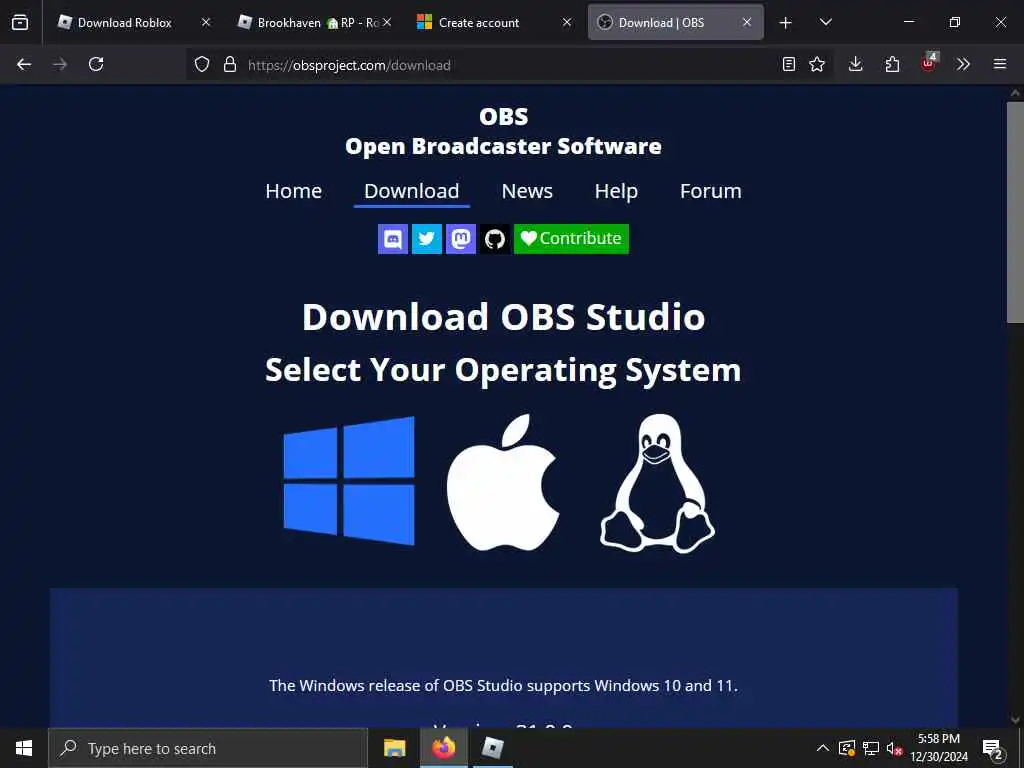The width and height of the screenshot is (1024, 768).
Task: Click the green Contribute button
Action: pos(571,239)
